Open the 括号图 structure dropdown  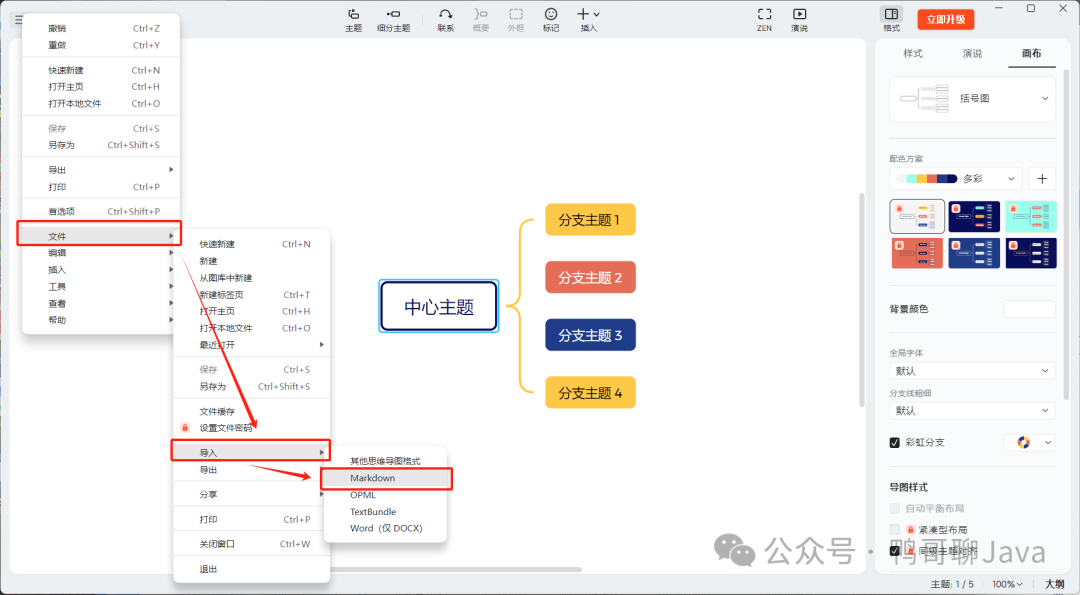pyautogui.click(x=973, y=99)
